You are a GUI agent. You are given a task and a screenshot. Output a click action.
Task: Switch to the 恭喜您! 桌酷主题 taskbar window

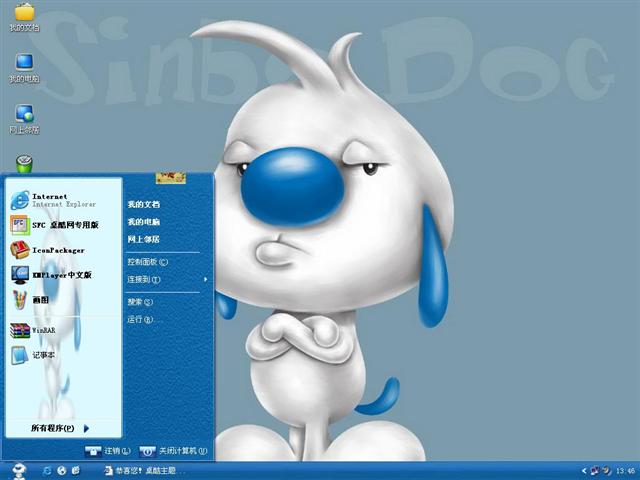click(145, 471)
